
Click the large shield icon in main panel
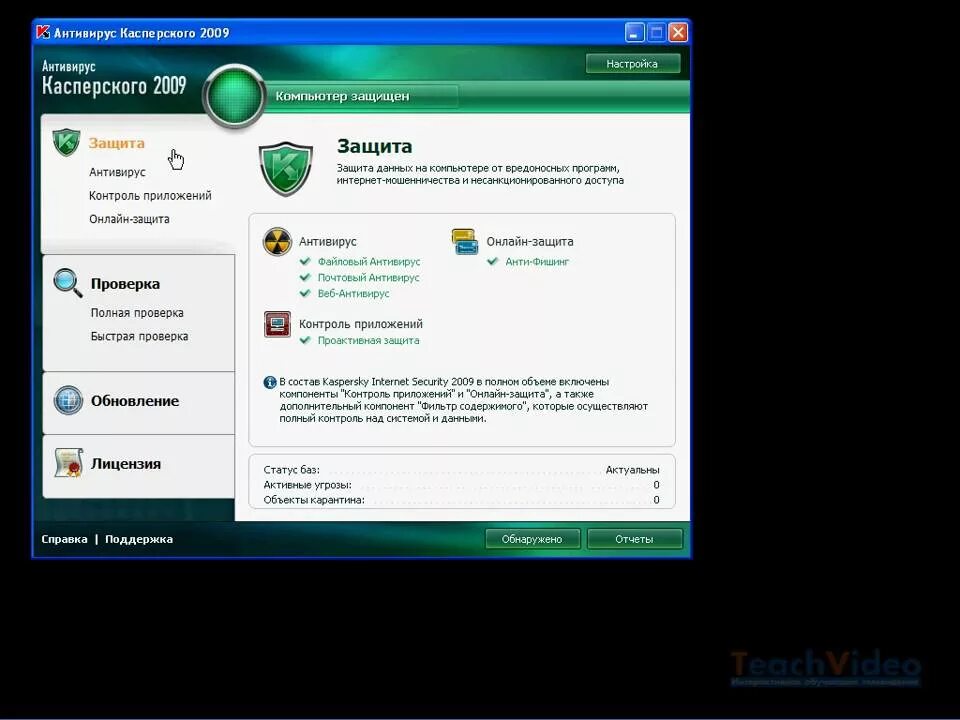coord(286,168)
